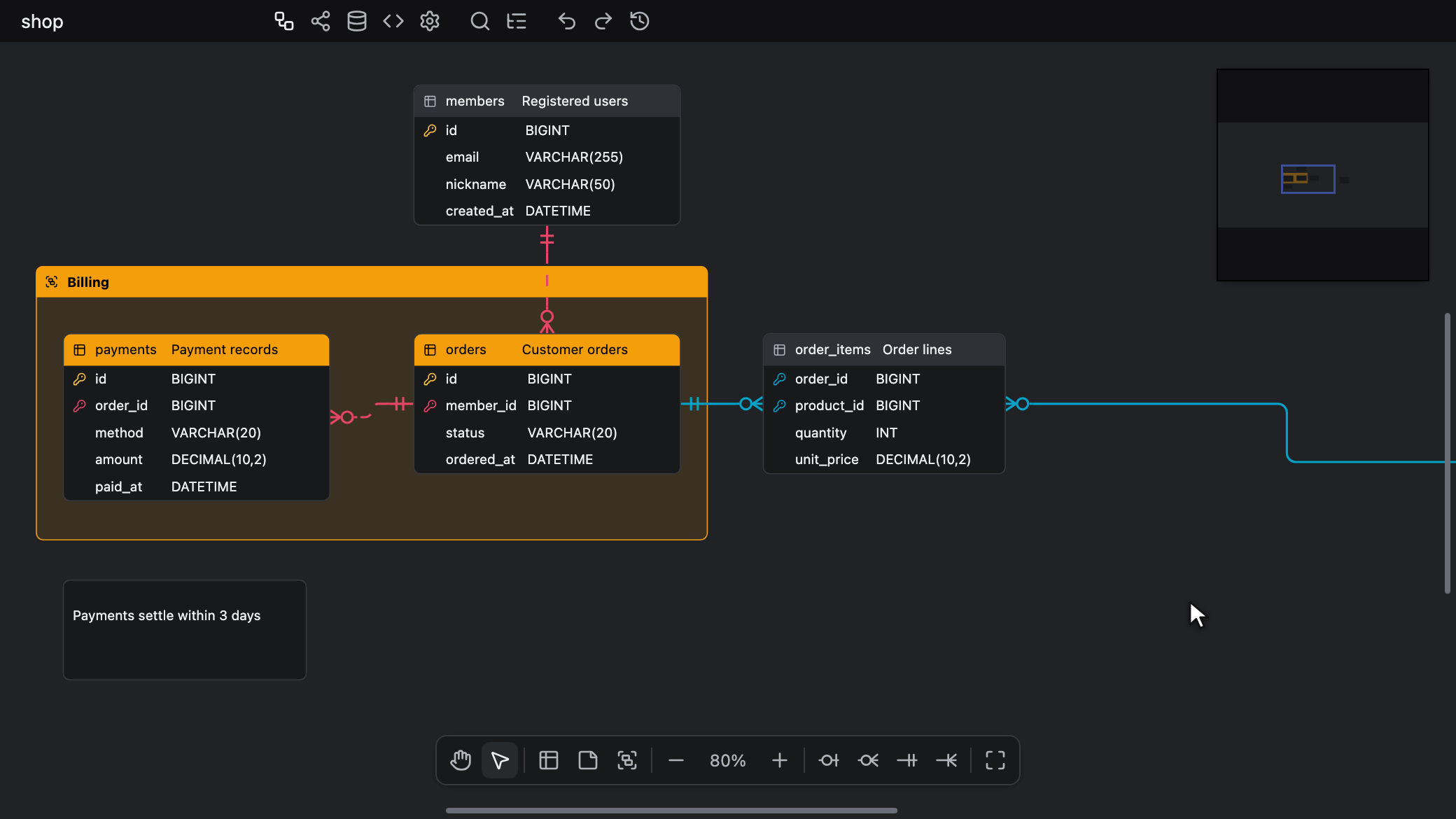Click the zoom out minus button
This screenshot has height=819, width=1456.
(676, 760)
